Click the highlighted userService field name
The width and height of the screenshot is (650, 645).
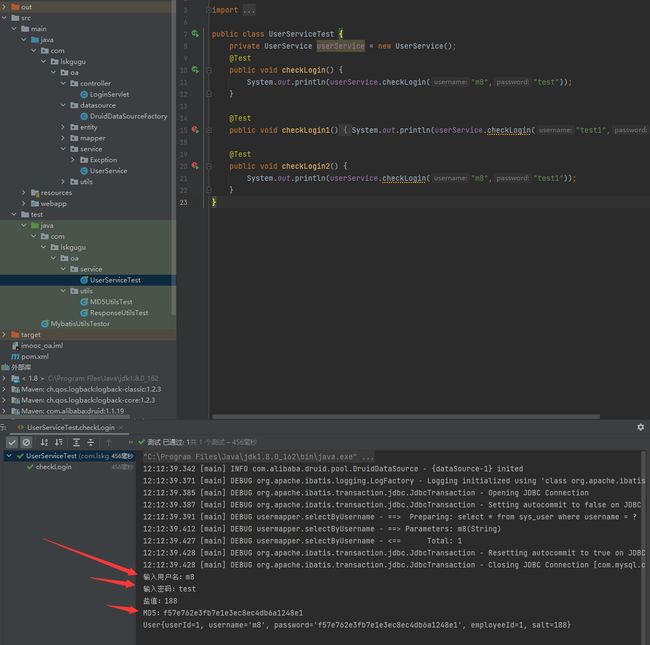340,46
